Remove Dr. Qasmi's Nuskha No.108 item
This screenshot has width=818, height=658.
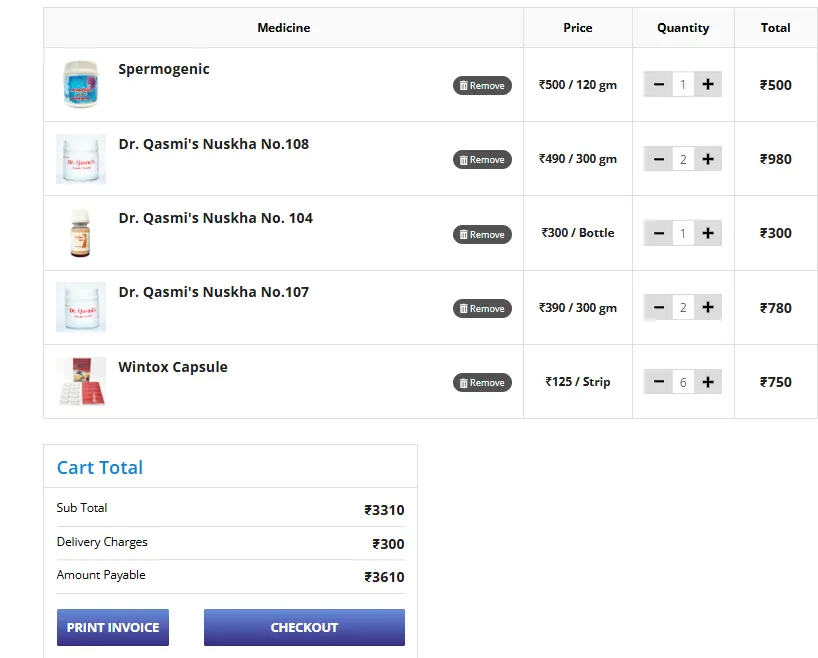pyautogui.click(x=482, y=160)
